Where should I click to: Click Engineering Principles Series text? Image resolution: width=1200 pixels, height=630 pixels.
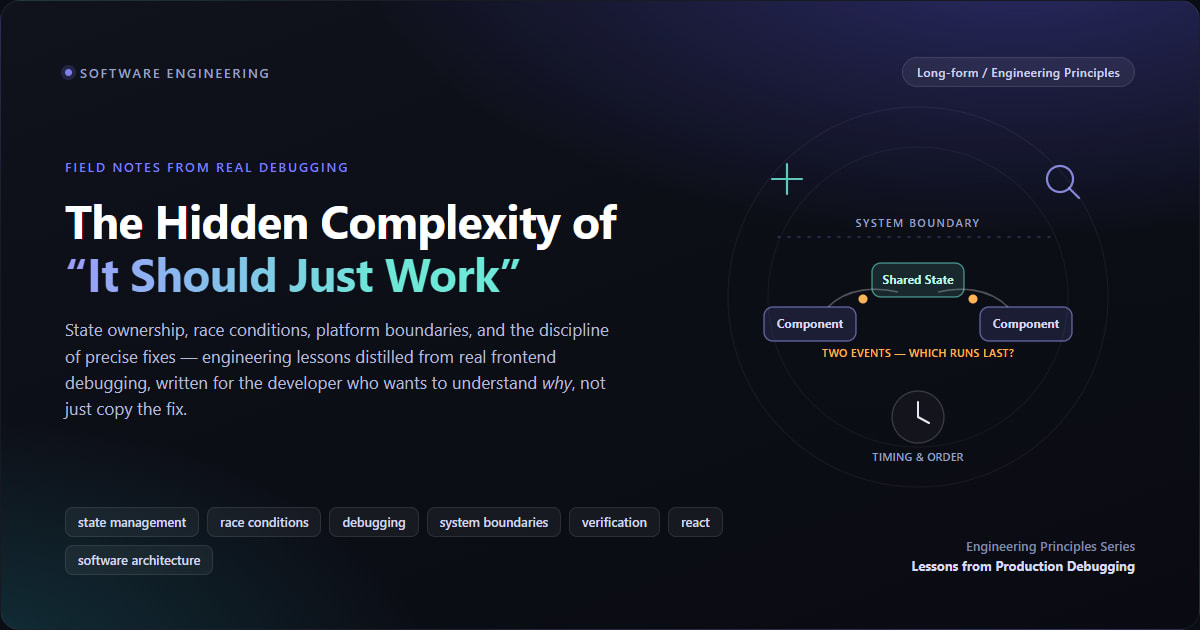pos(1050,546)
